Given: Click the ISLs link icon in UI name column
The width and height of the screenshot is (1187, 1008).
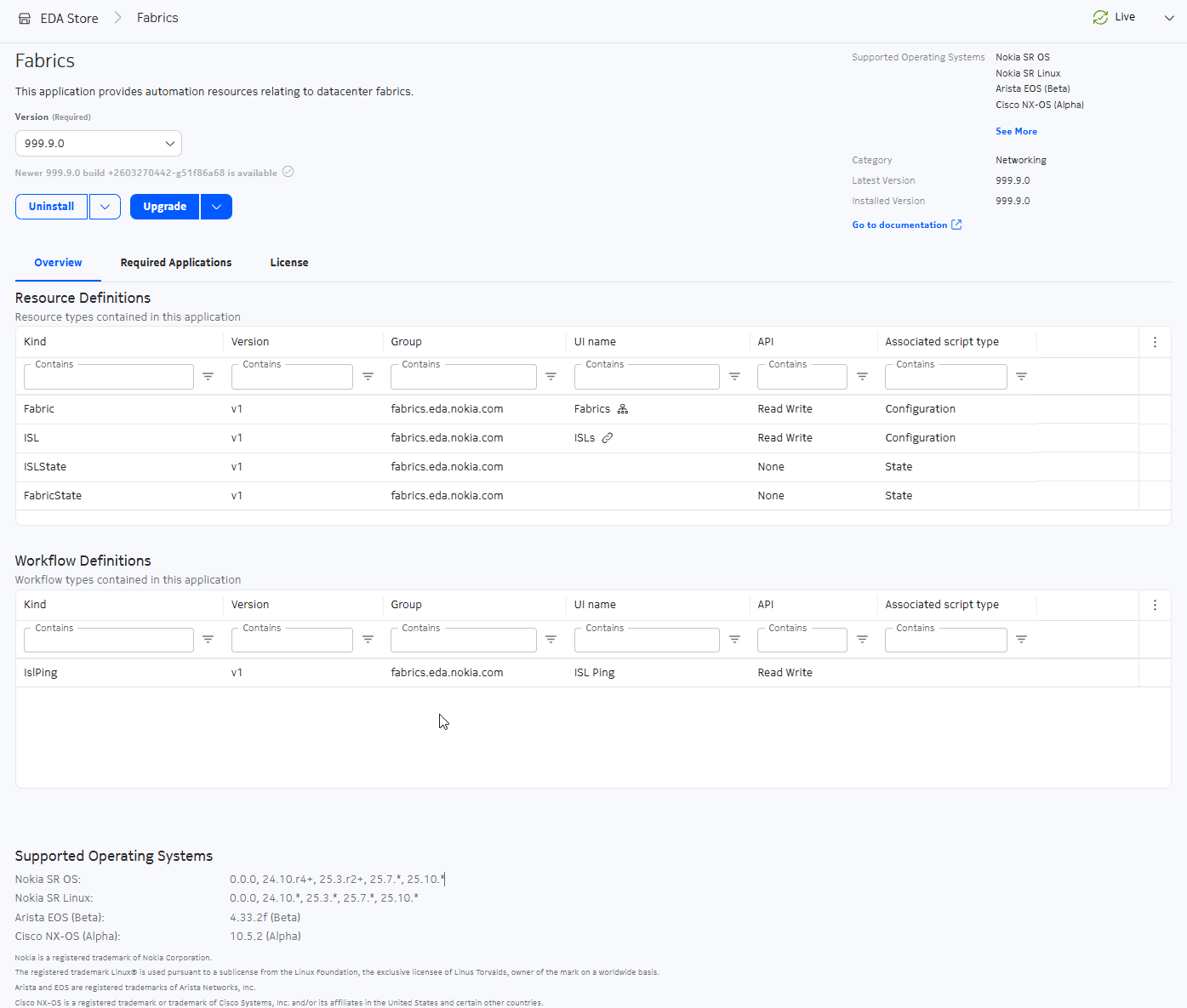Looking at the screenshot, I should pyautogui.click(x=608, y=438).
